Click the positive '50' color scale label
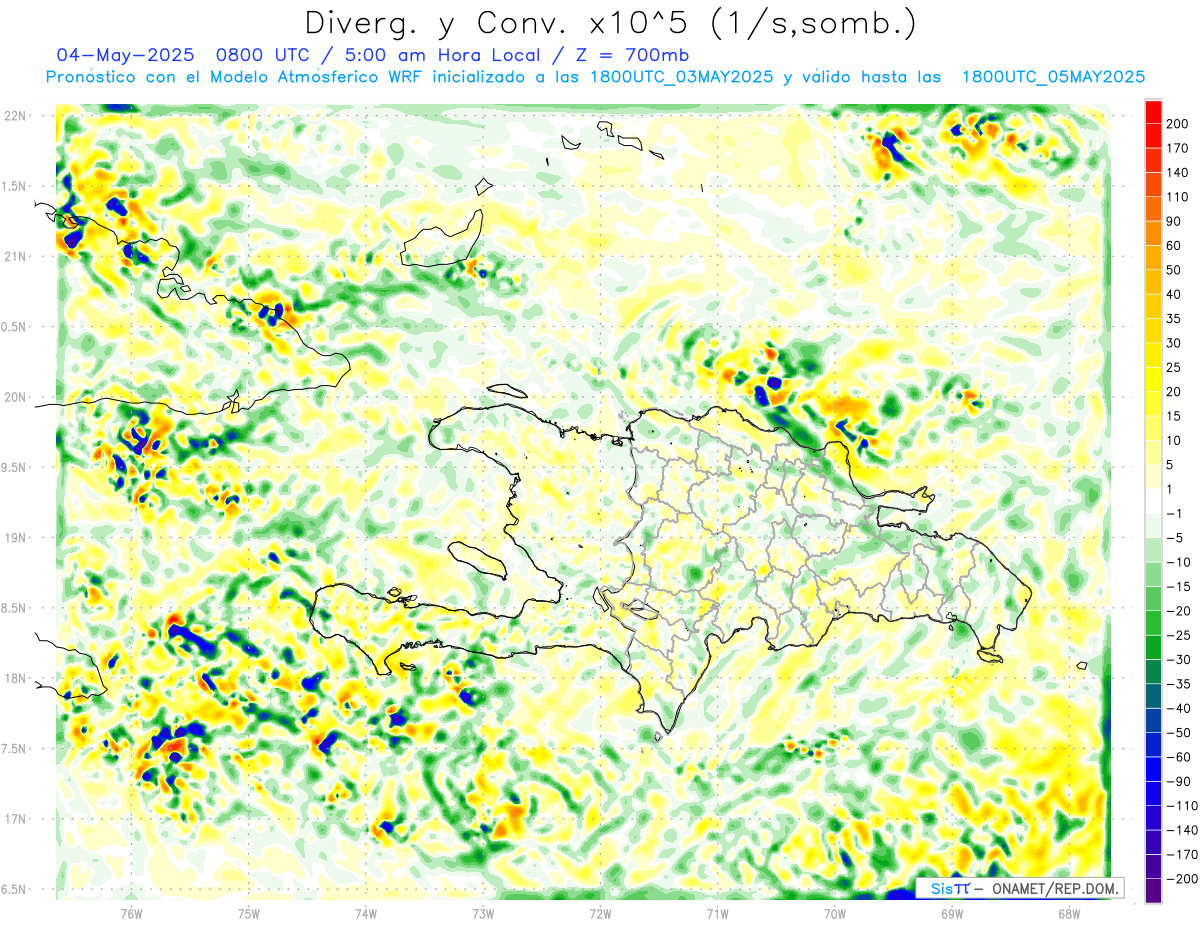 (1174, 270)
